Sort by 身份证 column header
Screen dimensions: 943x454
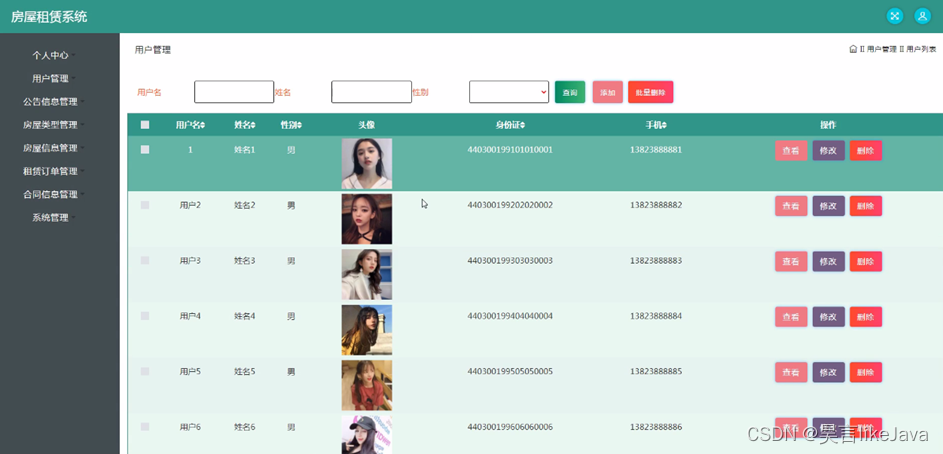tap(510, 125)
